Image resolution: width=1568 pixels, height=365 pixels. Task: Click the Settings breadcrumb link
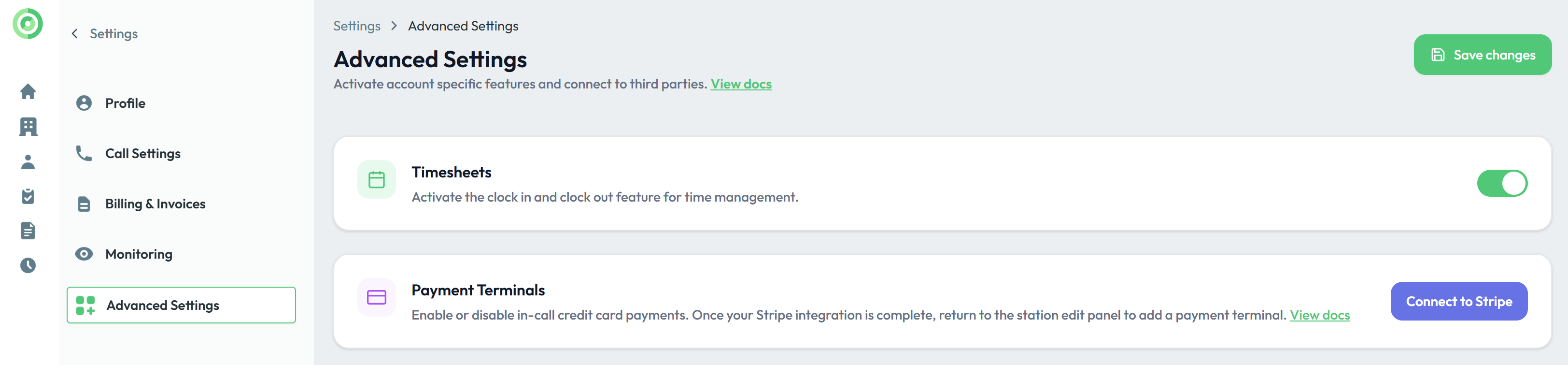coord(357,26)
